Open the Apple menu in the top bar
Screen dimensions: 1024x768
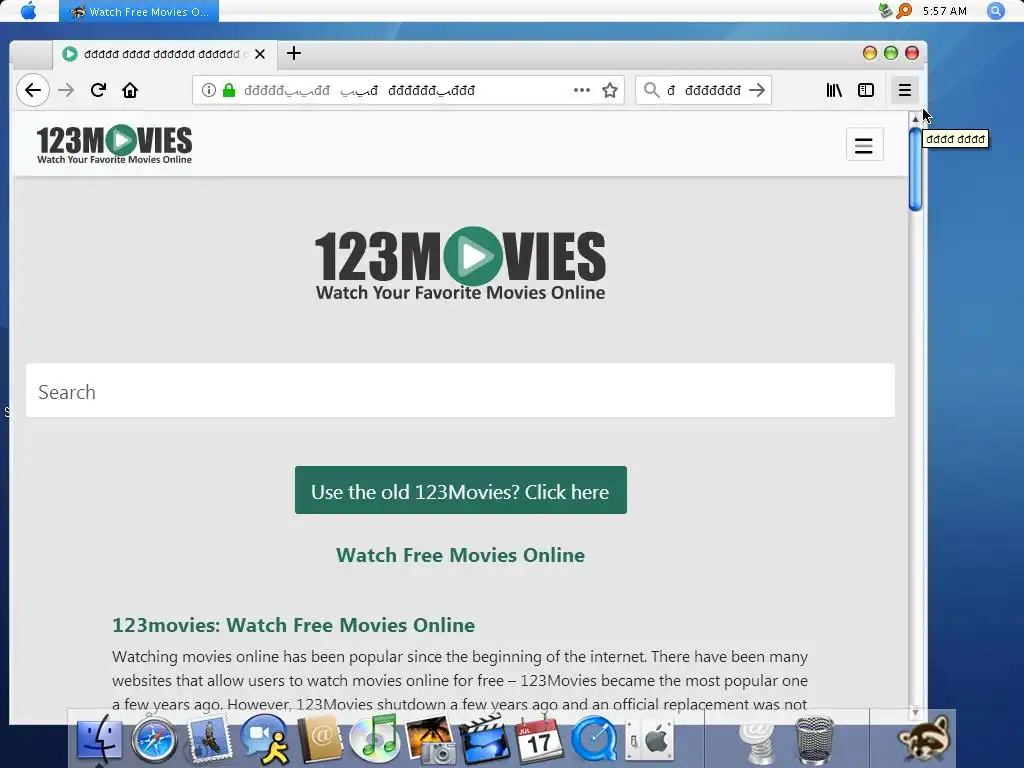pyautogui.click(x=28, y=11)
